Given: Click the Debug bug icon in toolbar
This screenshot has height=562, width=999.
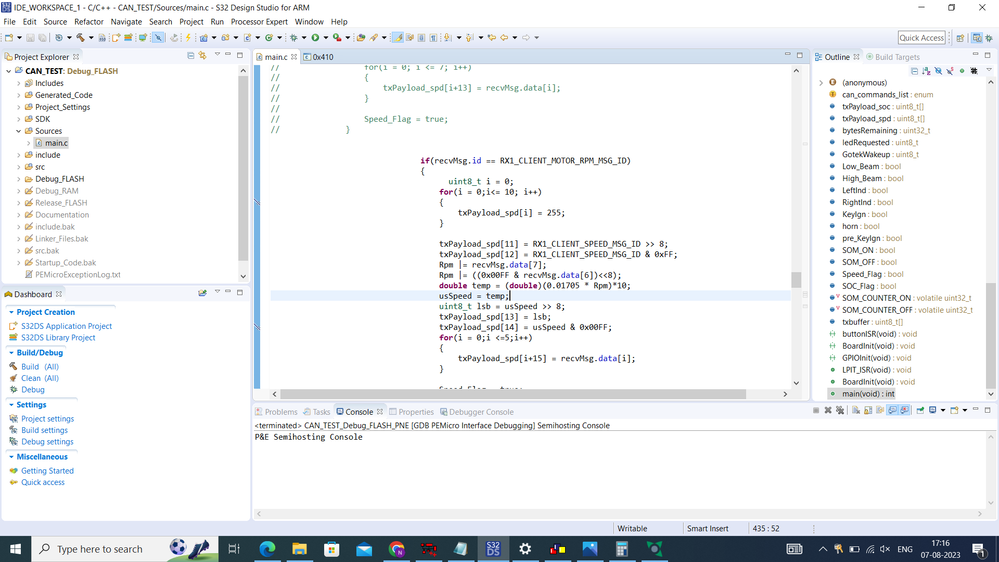Looking at the screenshot, I should pyautogui.click(x=293, y=38).
